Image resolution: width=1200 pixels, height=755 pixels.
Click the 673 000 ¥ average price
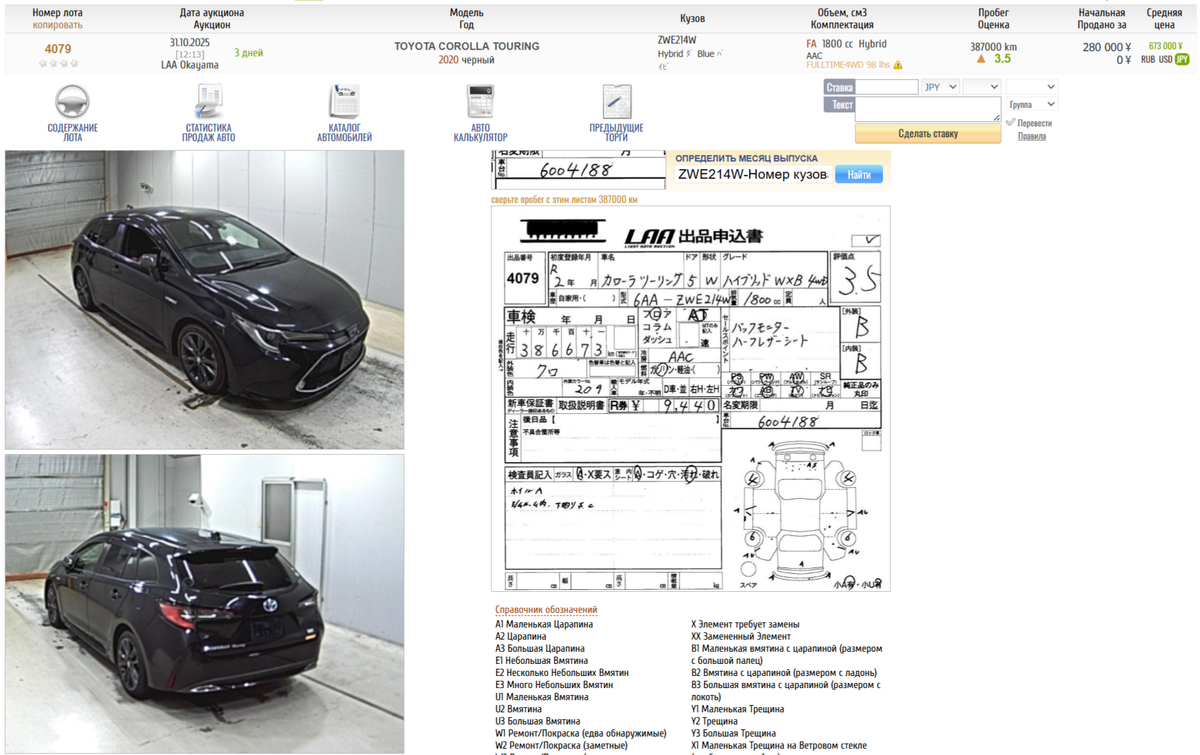click(x=1165, y=46)
